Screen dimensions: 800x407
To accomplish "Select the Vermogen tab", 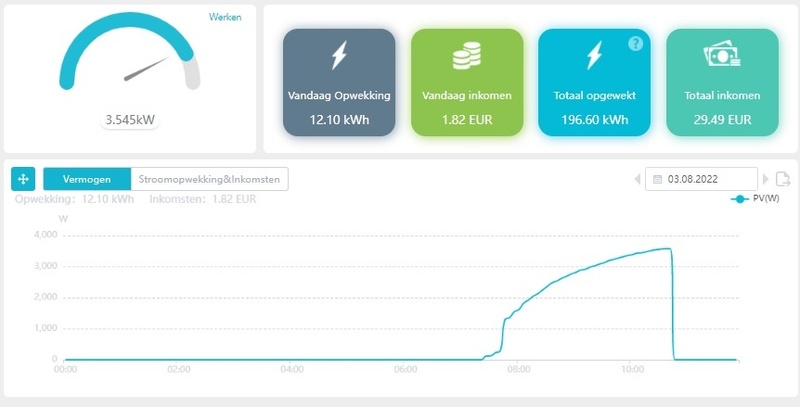I will (x=87, y=179).
